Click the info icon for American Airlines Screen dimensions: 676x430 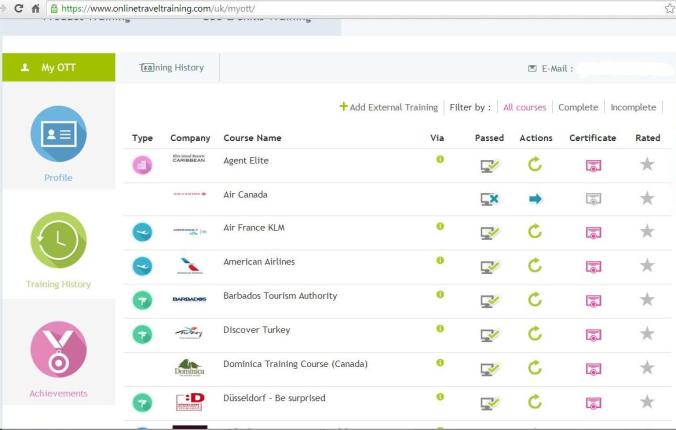(x=439, y=261)
